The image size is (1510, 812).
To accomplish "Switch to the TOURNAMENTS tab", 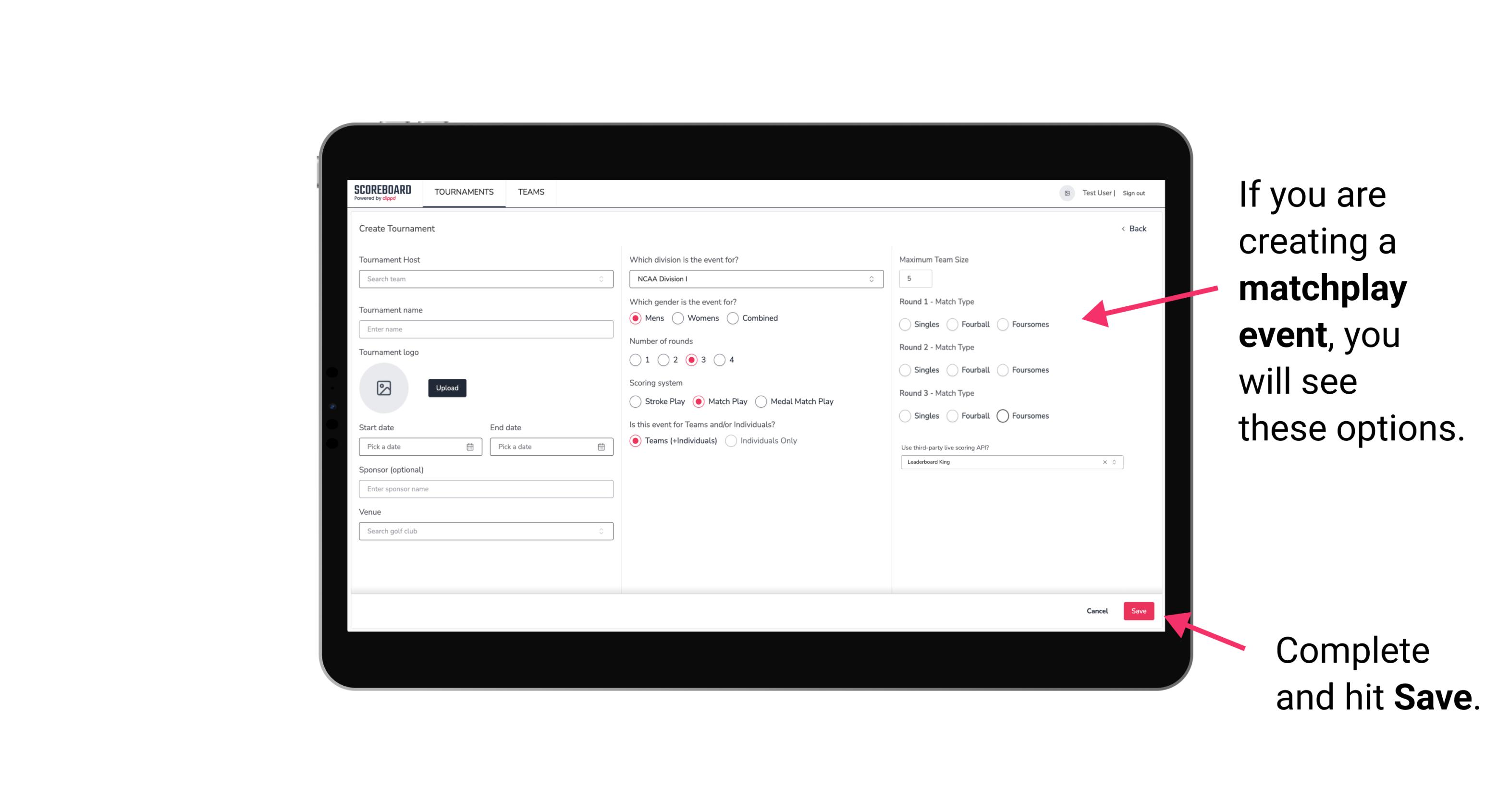I will tap(463, 192).
